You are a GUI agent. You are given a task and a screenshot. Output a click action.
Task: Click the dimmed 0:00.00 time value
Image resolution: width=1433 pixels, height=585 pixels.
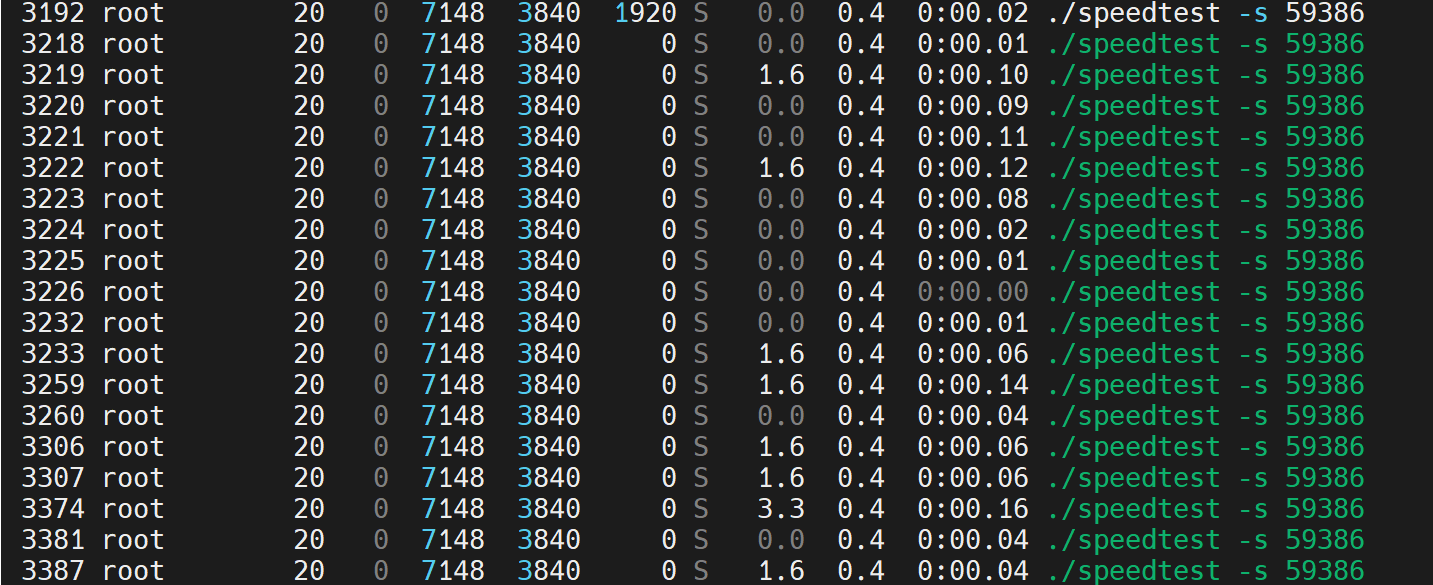click(x=972, y=292)
